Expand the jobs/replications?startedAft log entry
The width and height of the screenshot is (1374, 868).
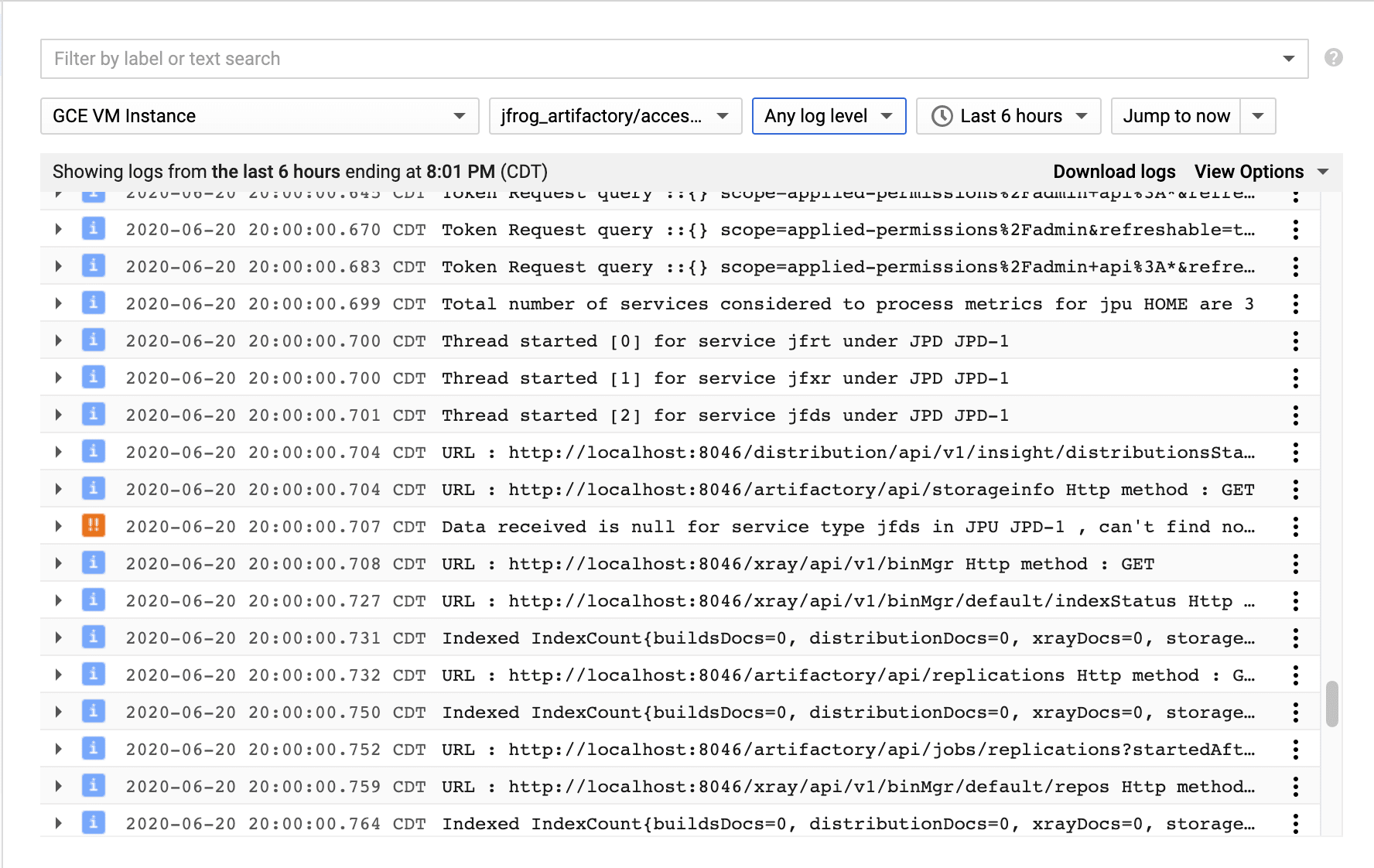(x=59, y=750)
